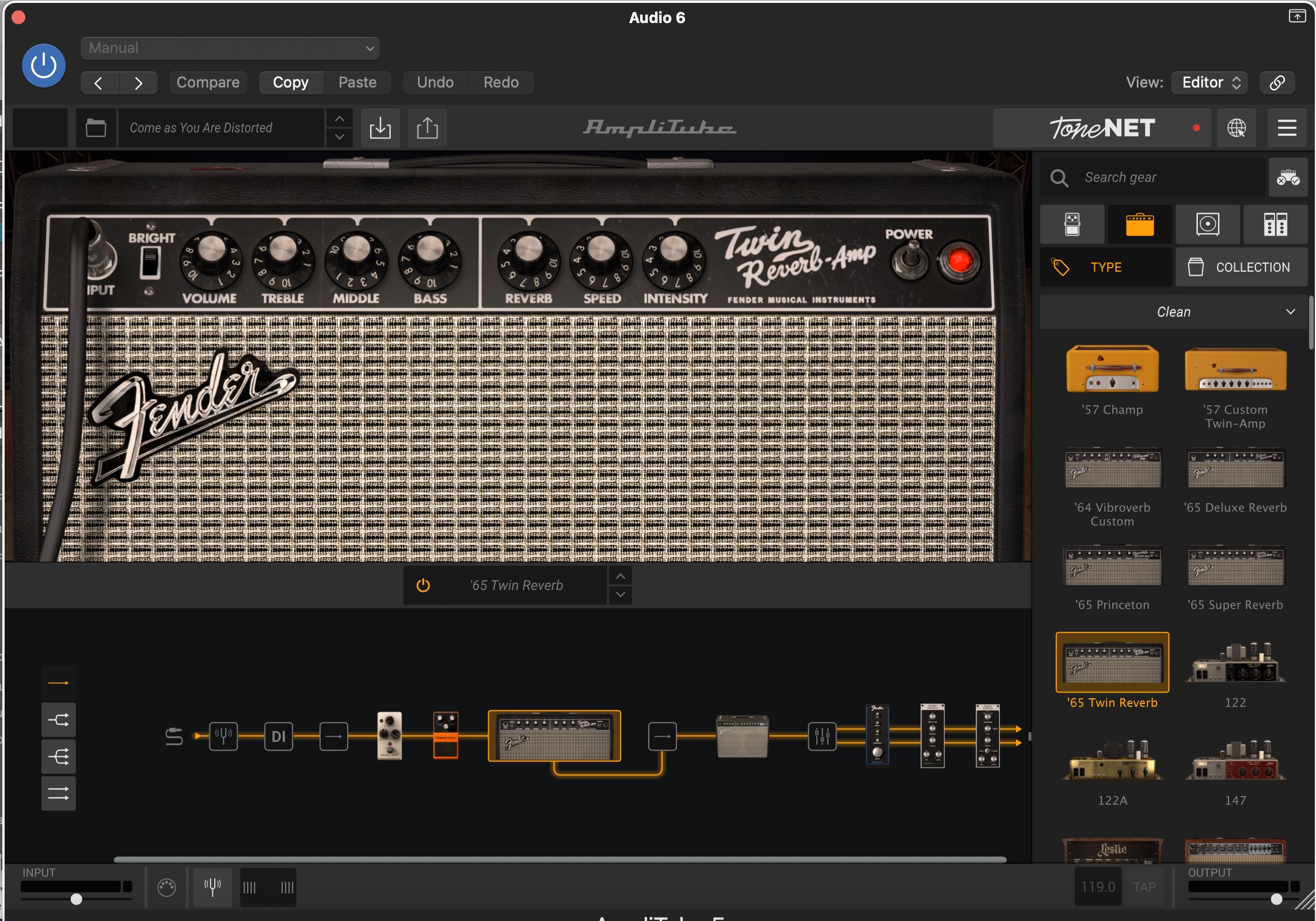Image resolution: width=1316 pixels, height=921 pixels.
Task: Open the View Editor dropdown
Action: coord(1210,82)
